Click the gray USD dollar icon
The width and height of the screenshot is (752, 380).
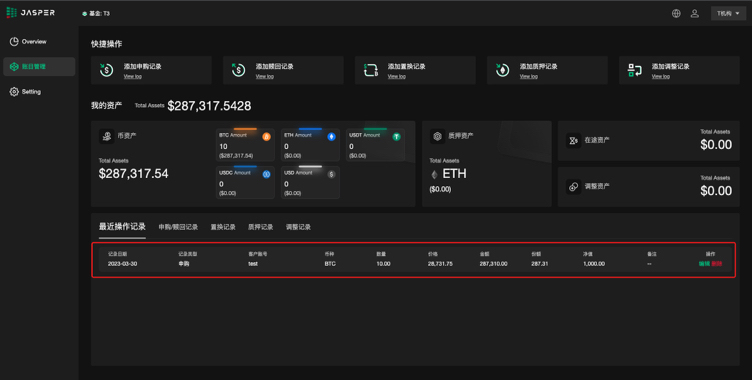coord(331,174)
